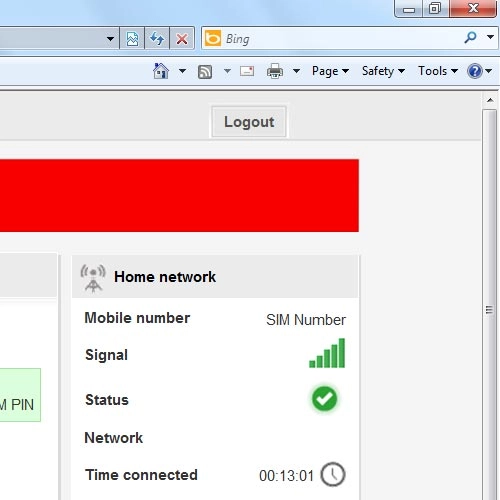The image size is (500, 500).
Task: Open the Safety menu
Action: (383, 71)
